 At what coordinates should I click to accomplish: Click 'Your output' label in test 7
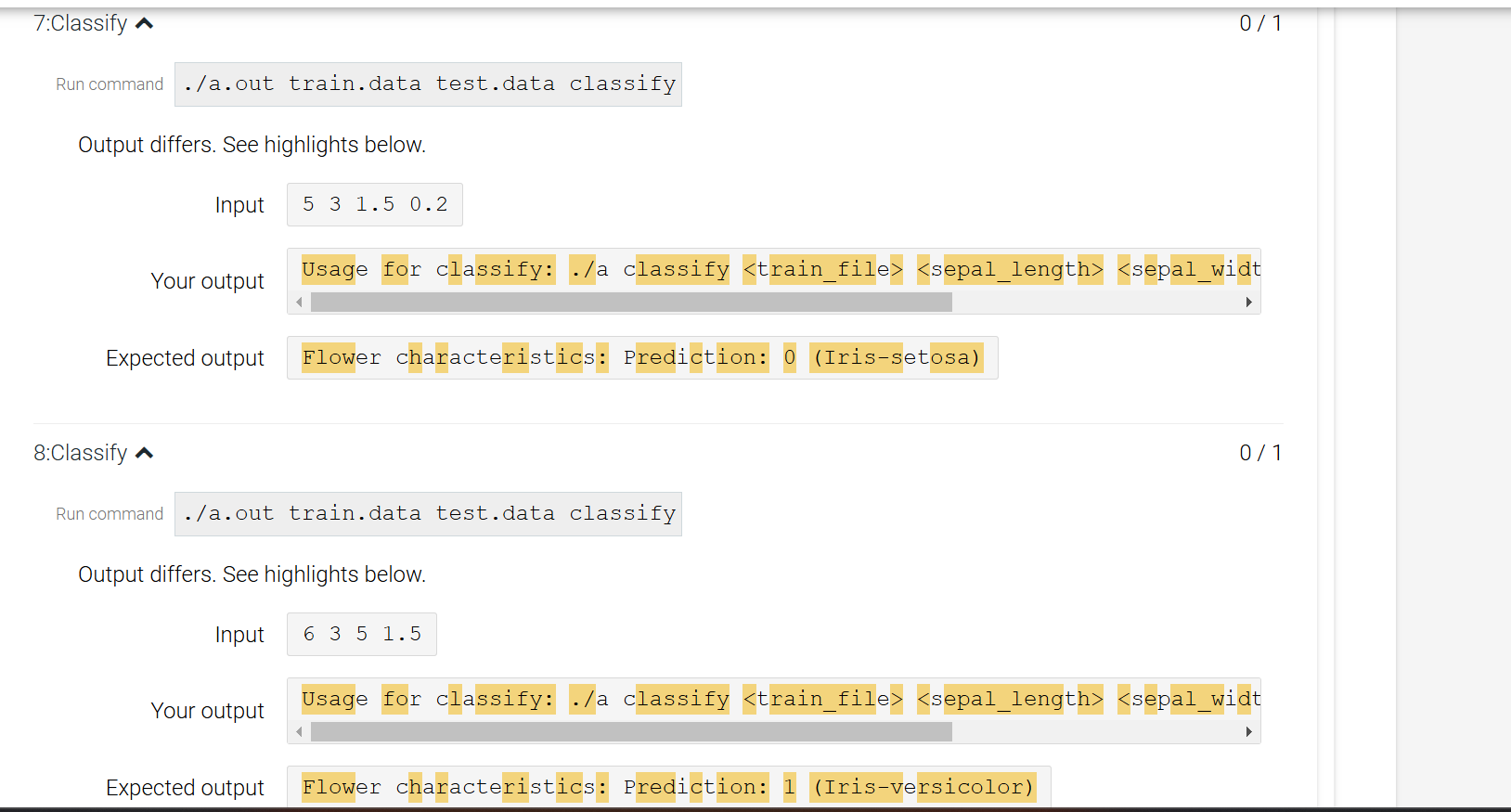[x=208, y=281]
